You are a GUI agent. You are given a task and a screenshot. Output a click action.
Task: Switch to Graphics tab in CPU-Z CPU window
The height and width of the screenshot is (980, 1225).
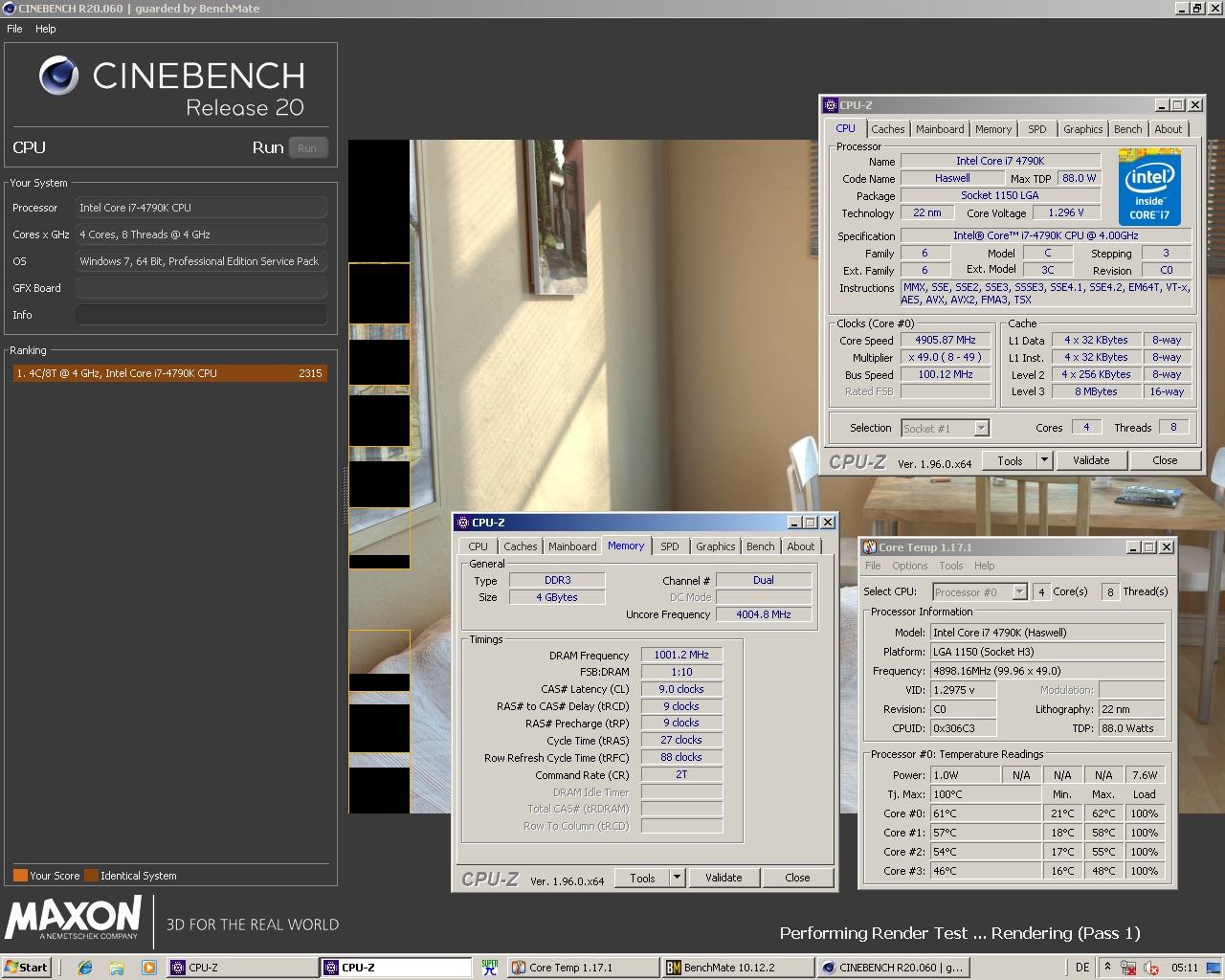[x=1083, y=129]
